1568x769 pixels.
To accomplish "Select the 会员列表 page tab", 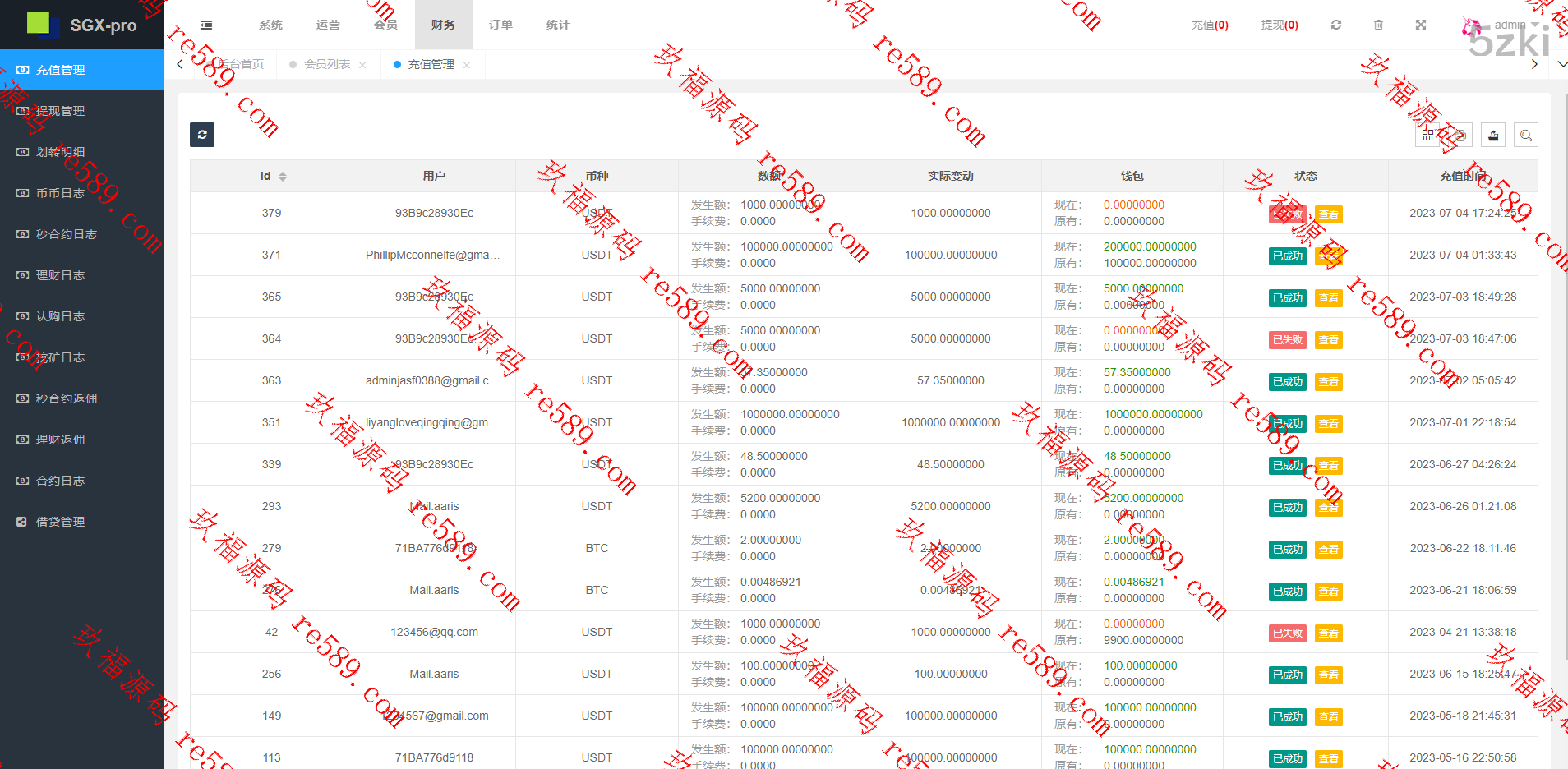I will pyautogui.click(x=327, y=64).
